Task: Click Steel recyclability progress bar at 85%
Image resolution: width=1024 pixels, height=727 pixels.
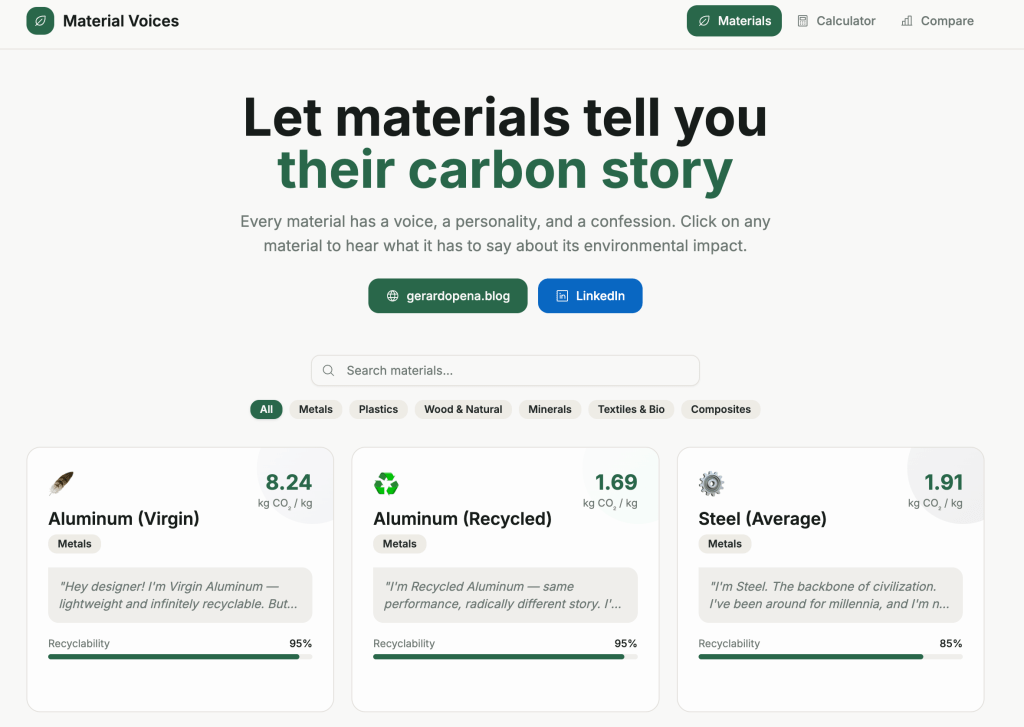Action: pos(830,657)
